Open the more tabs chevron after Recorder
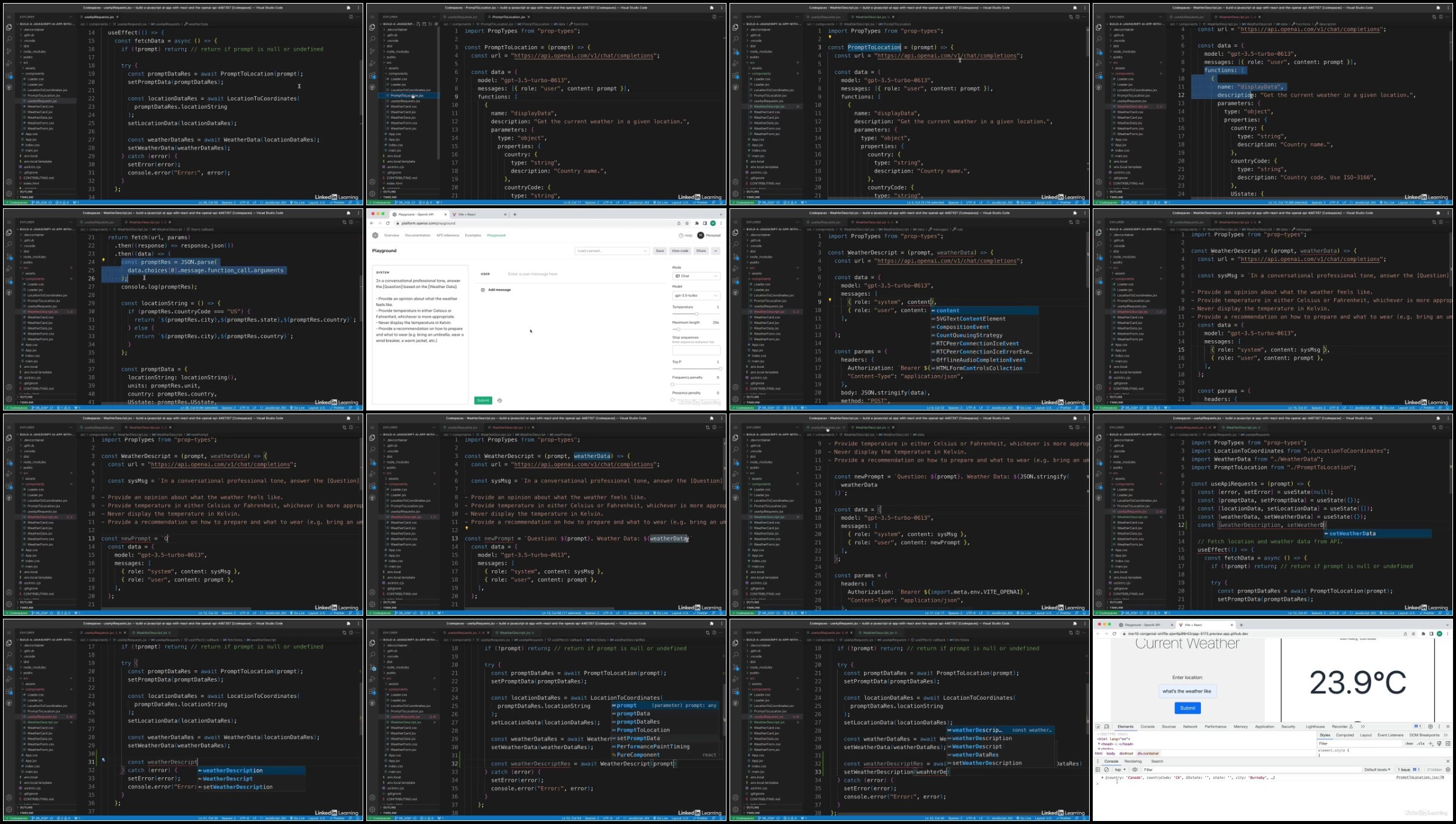Viewport: 1456px width, 824px height. [x=1363, y=727]
